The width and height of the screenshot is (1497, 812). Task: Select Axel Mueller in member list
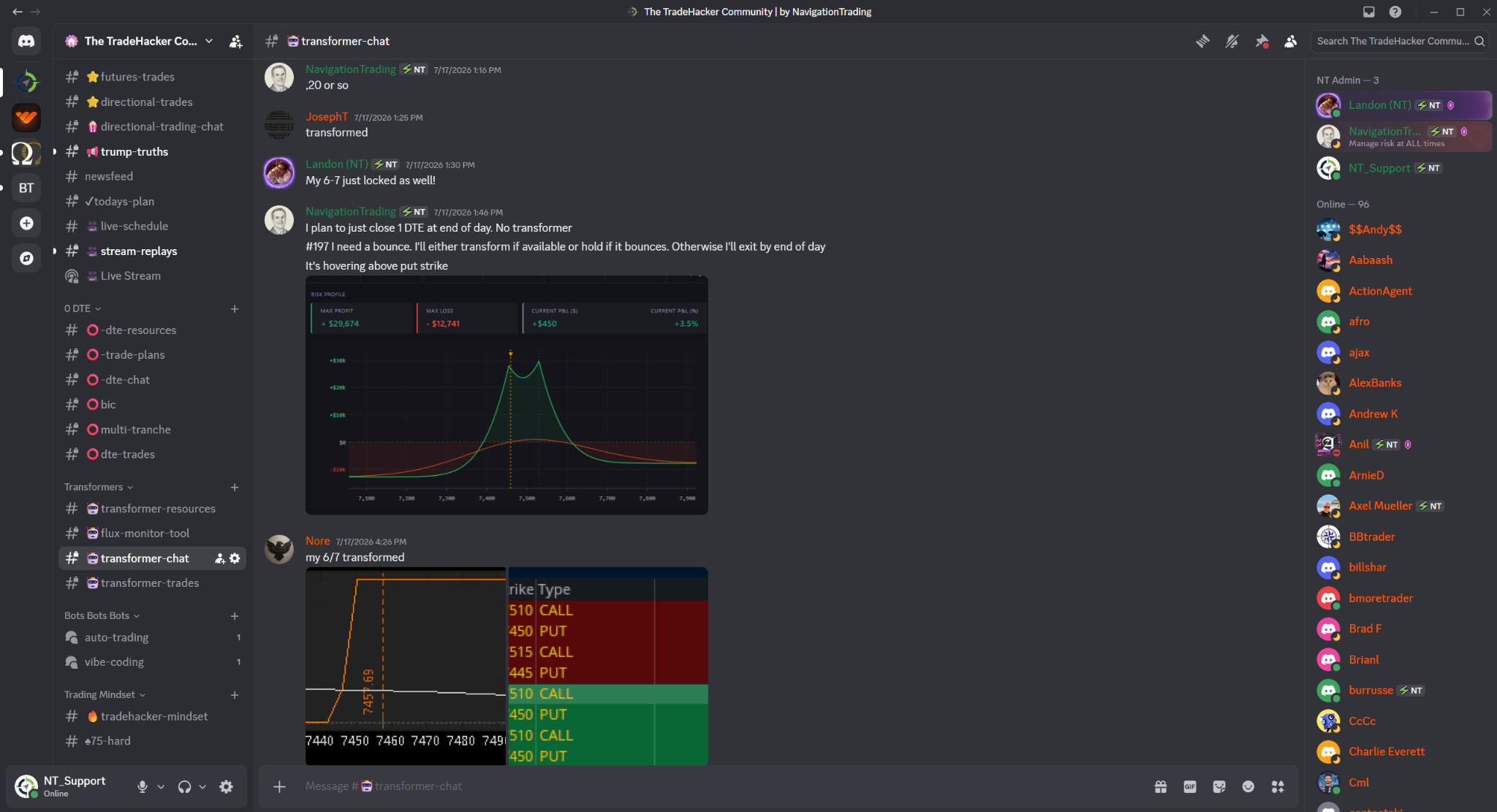[1403, 506]
